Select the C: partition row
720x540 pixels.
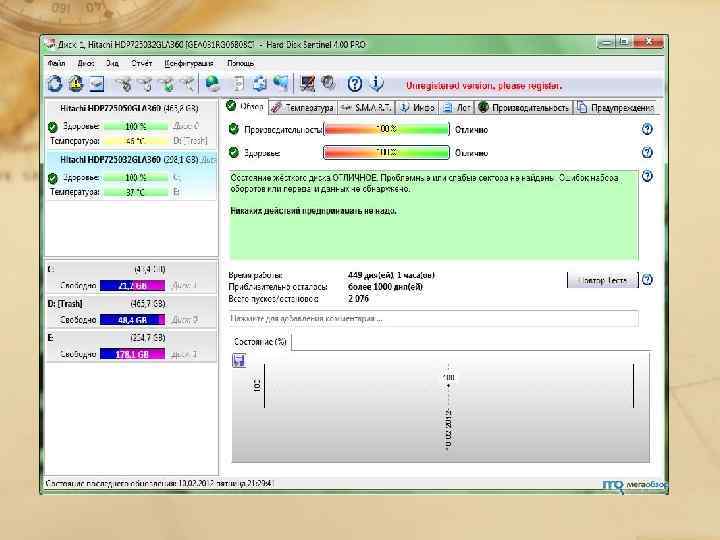click(x=131, y=277)
